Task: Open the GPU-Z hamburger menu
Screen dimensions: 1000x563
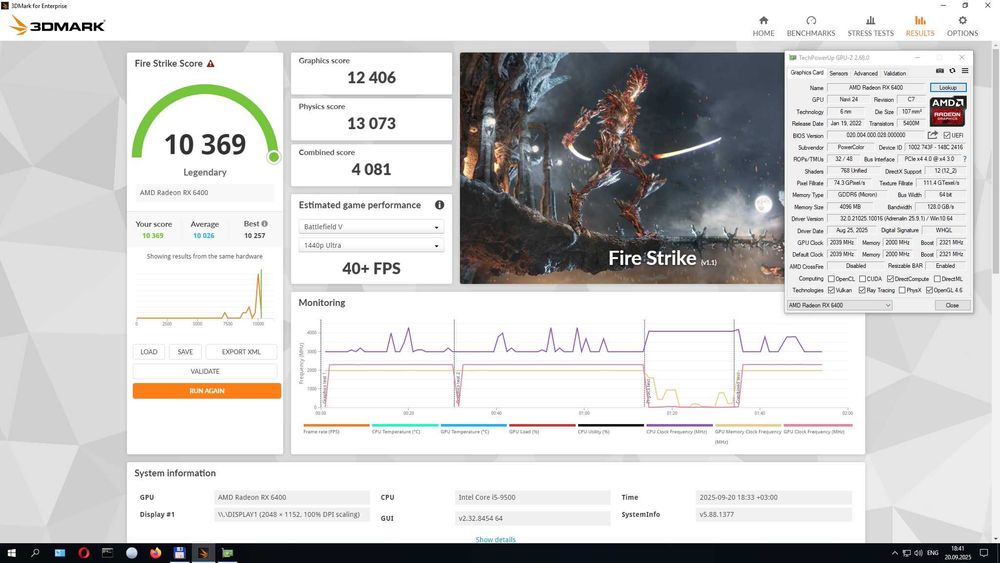Action: pos(965,71)
